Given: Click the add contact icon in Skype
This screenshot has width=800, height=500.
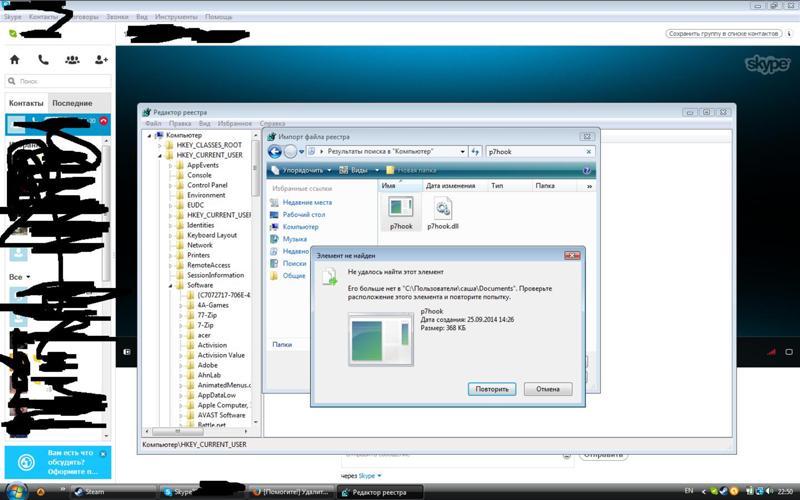Looking at the screenshot, I should (101, 60).
